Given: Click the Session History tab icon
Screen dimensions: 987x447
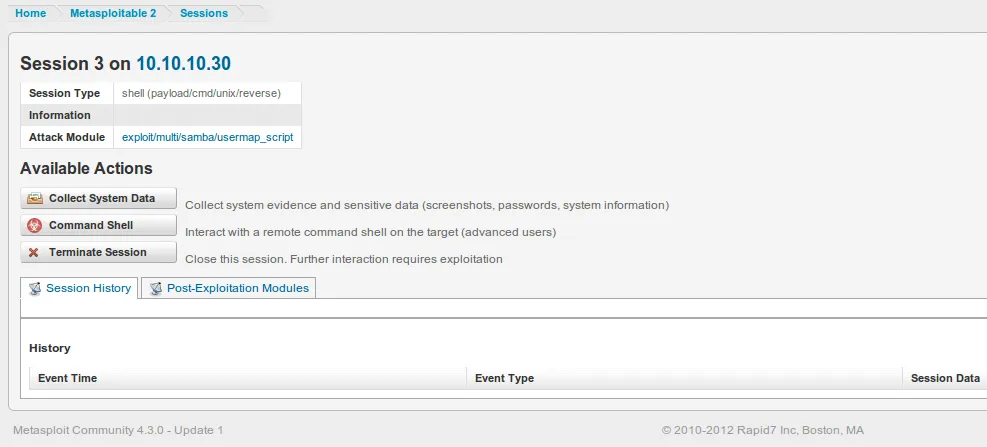Looking at the screenshot, I should pos(35,288).
